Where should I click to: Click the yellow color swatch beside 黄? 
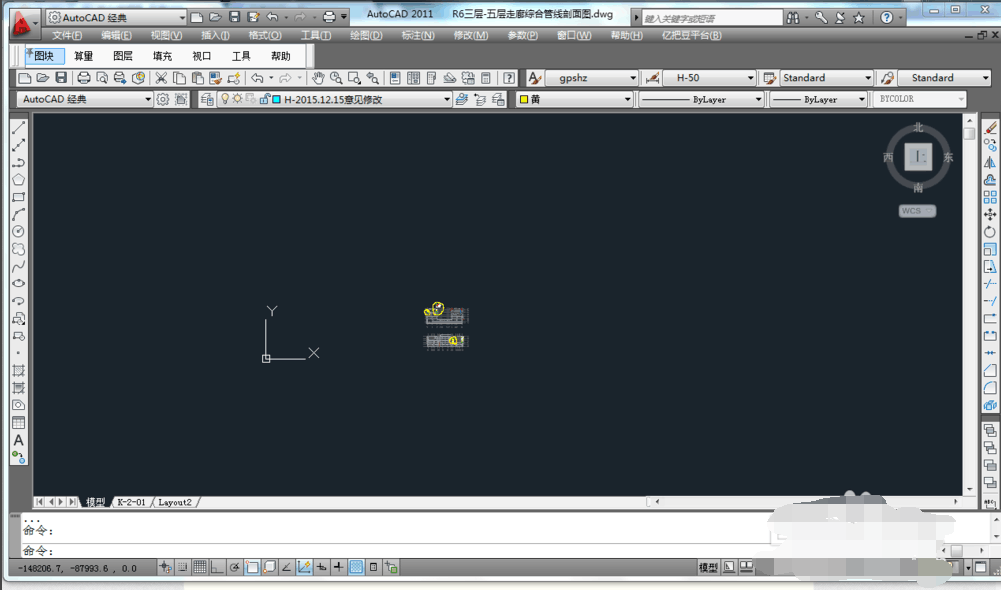pos(523,99)
